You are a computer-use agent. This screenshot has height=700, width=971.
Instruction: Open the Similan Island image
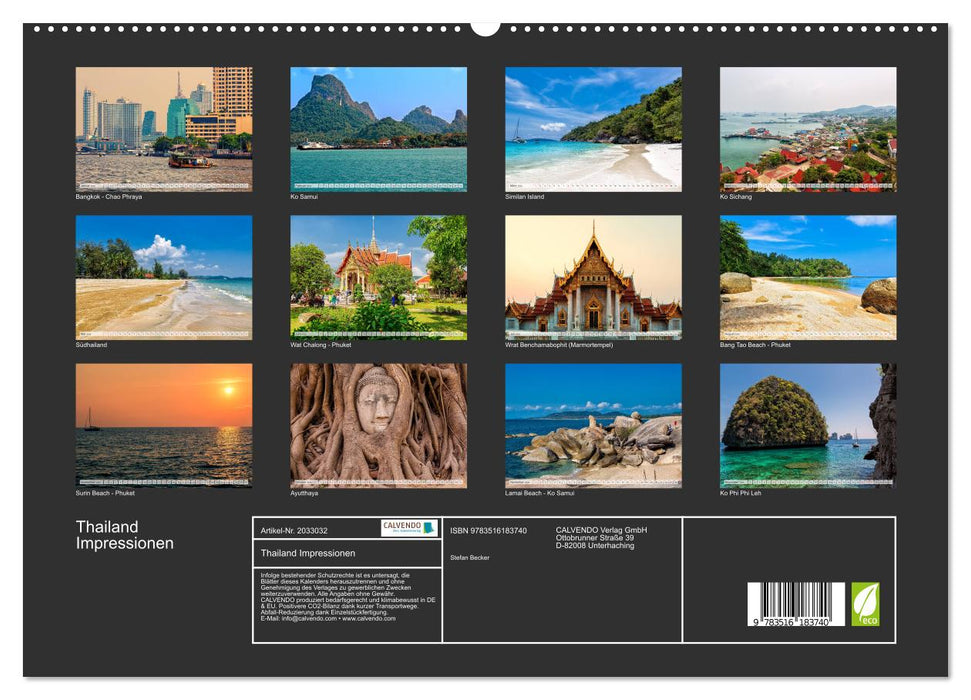tap(592, 128)
